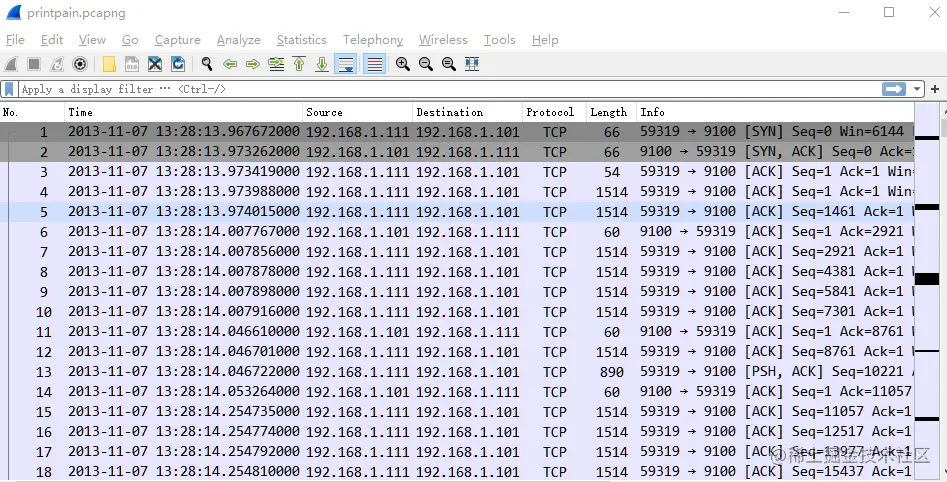Select packet 10 with Seq=7301
947x482 pixels.
(457, 312)
